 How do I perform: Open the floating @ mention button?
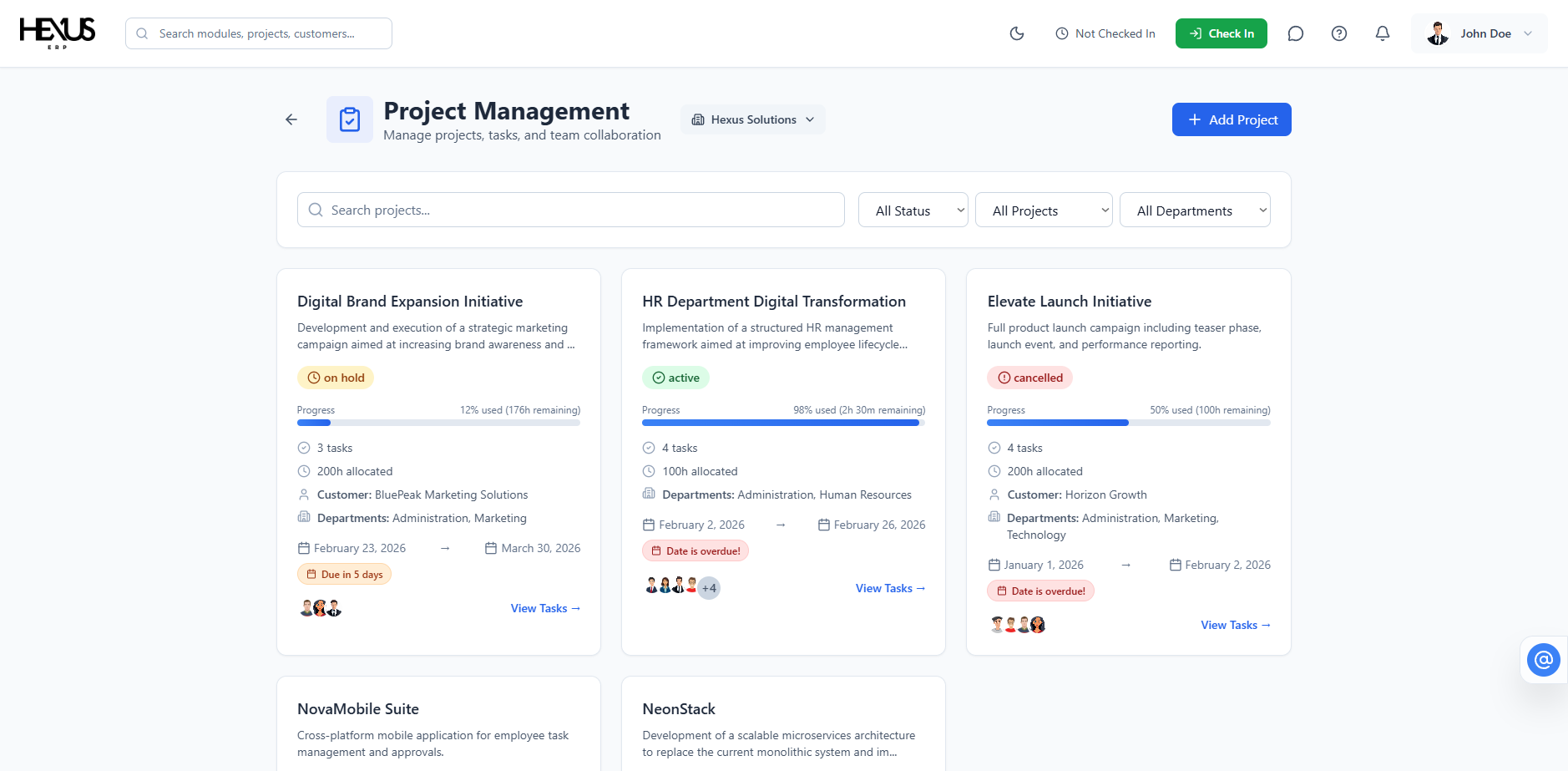[x=1544, y=660]
